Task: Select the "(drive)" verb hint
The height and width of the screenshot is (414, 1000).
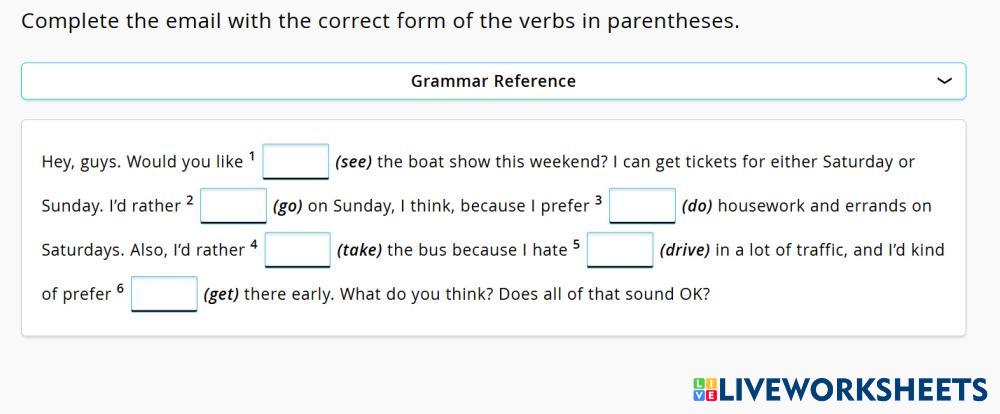Action: pyautogui.click(x=685, y=250)
